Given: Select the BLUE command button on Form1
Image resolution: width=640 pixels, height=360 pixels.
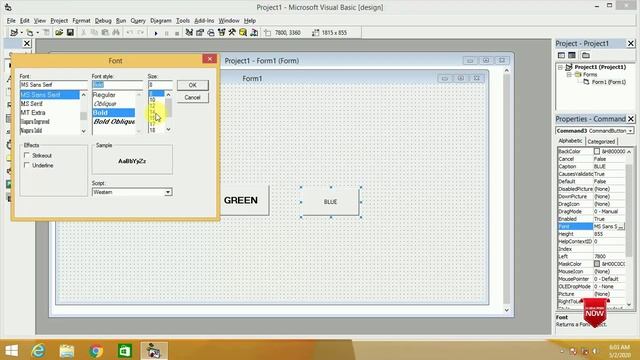Looking at the screenshot, I should (330, 202).
